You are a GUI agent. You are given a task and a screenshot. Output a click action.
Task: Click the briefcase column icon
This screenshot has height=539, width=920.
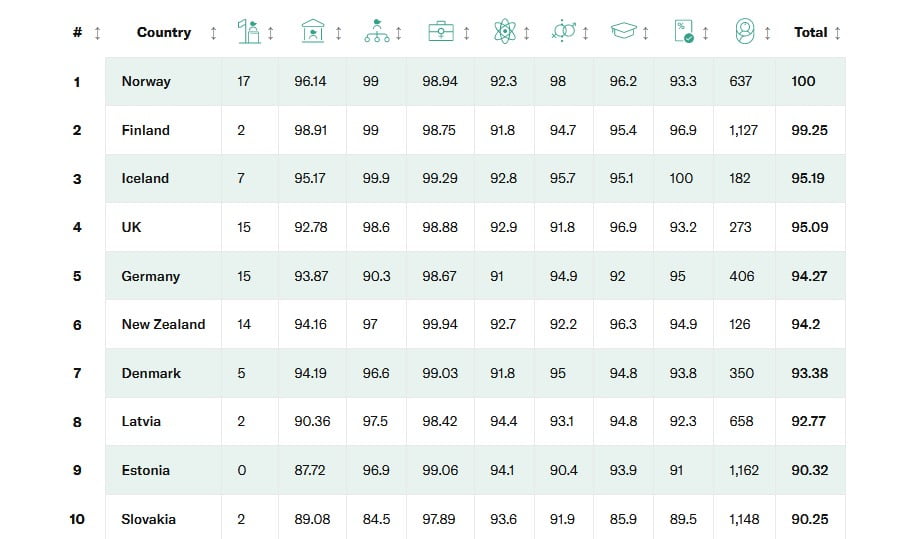(441, 32)
